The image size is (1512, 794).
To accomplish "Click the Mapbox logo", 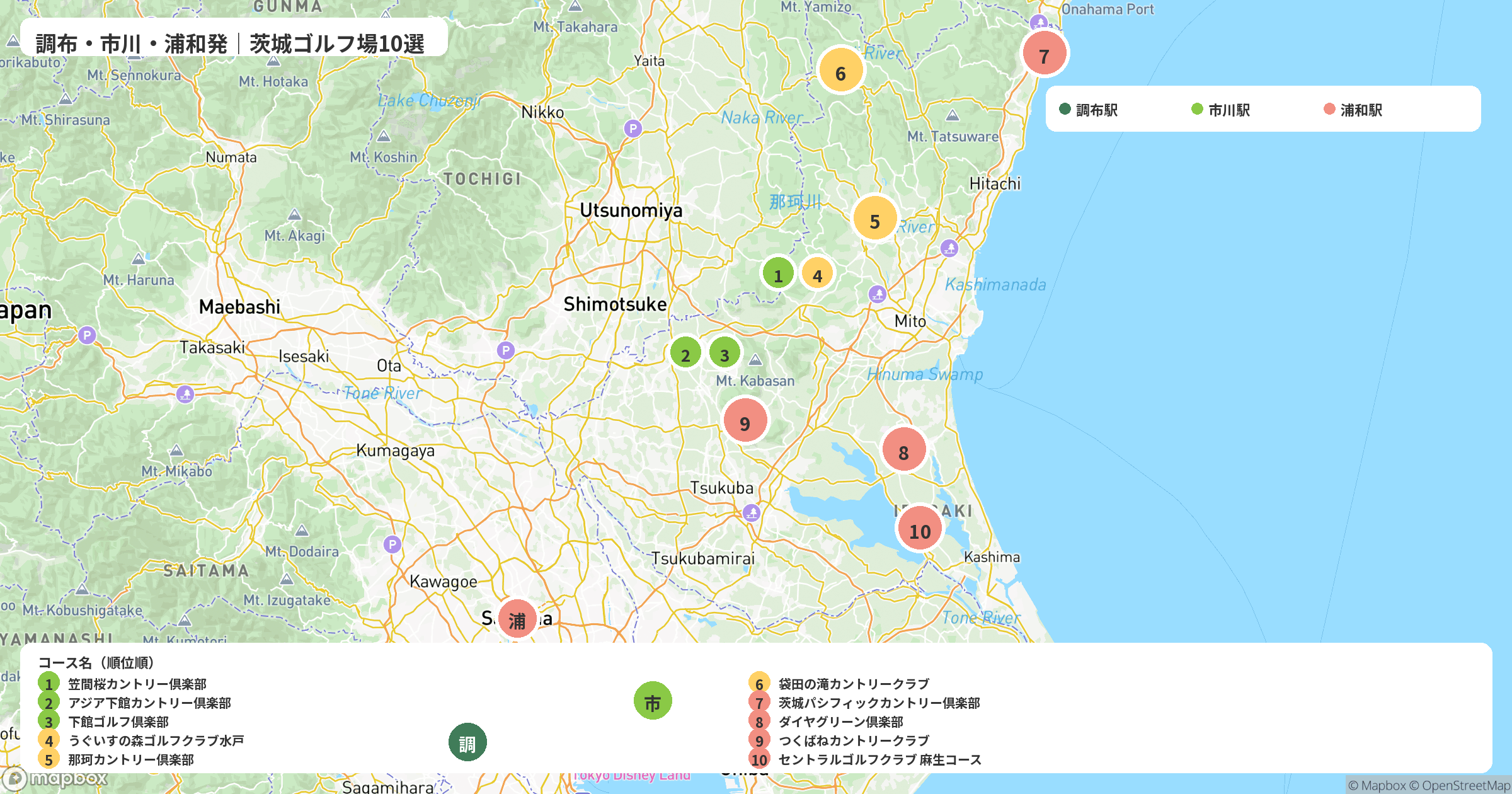I will click(x=55, y=779).
